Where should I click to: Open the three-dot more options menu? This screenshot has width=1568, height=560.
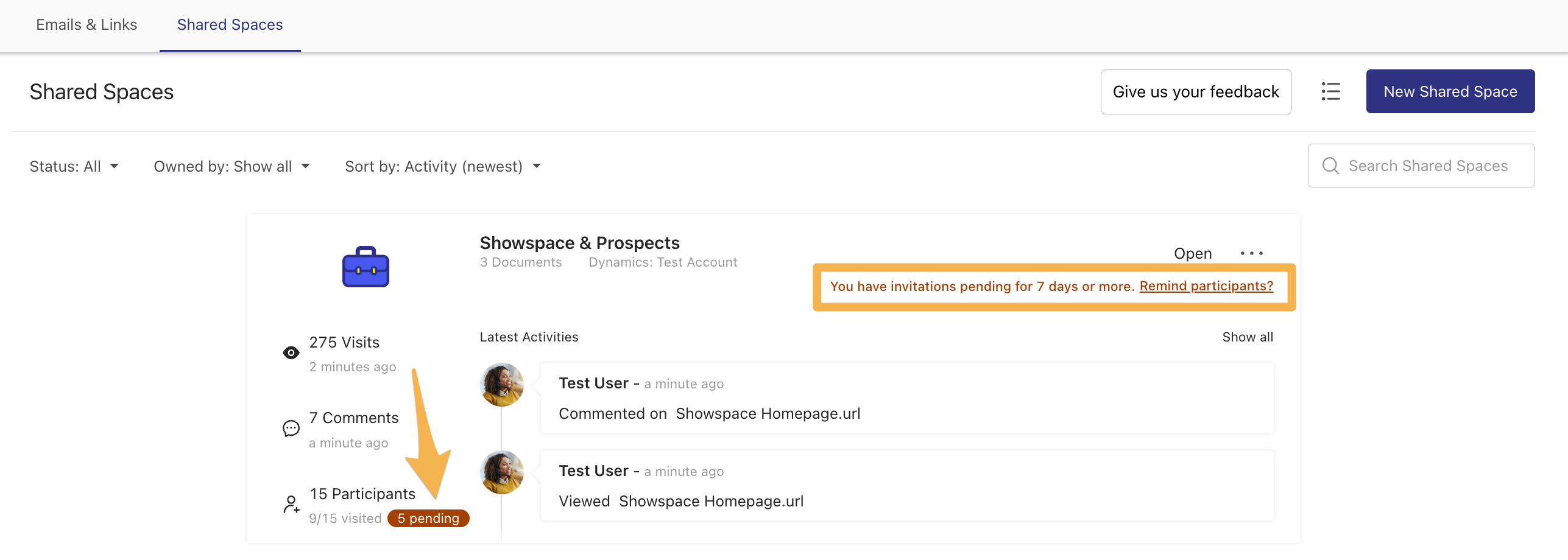pyautogui.click(x=1251, y=253)
